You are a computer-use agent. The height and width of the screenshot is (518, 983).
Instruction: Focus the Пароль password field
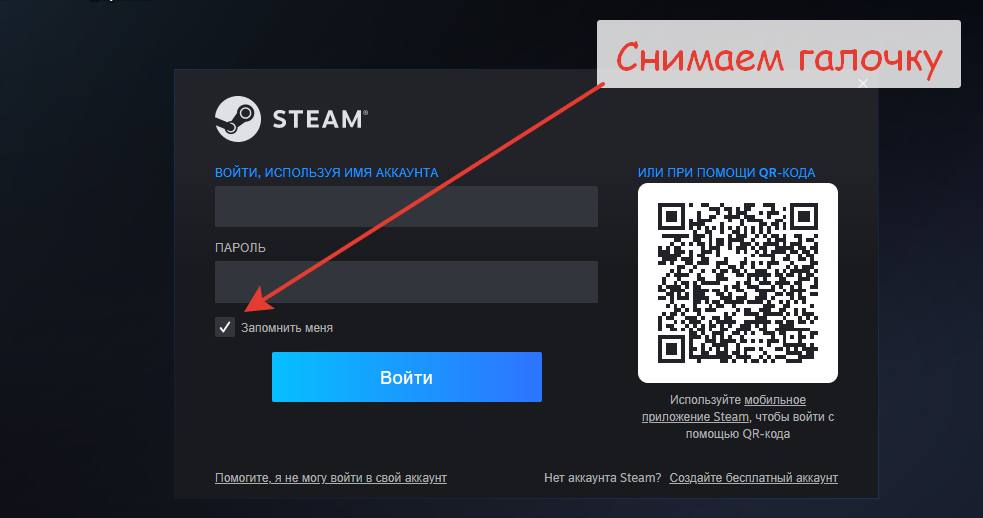406,282
